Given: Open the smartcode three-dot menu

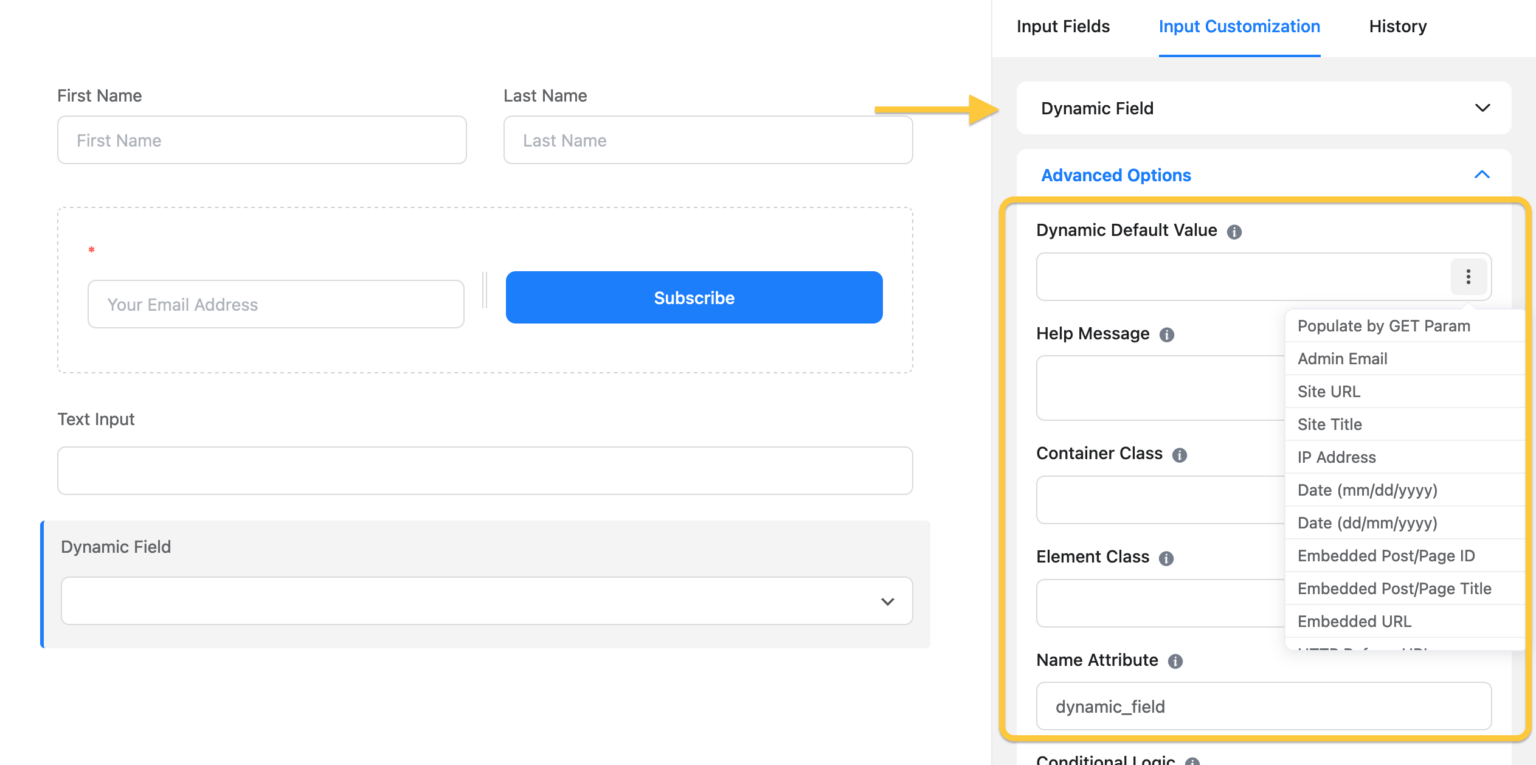Looking at the screenshot, I should (1468, 276).
